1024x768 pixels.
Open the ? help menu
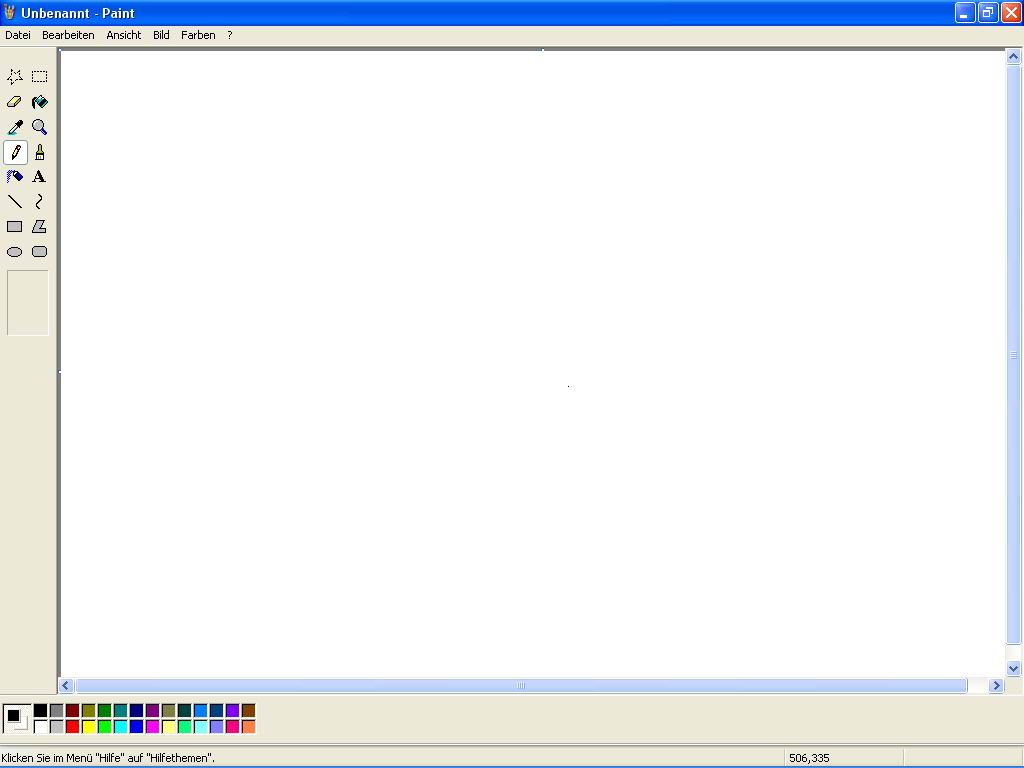point(230,35)
